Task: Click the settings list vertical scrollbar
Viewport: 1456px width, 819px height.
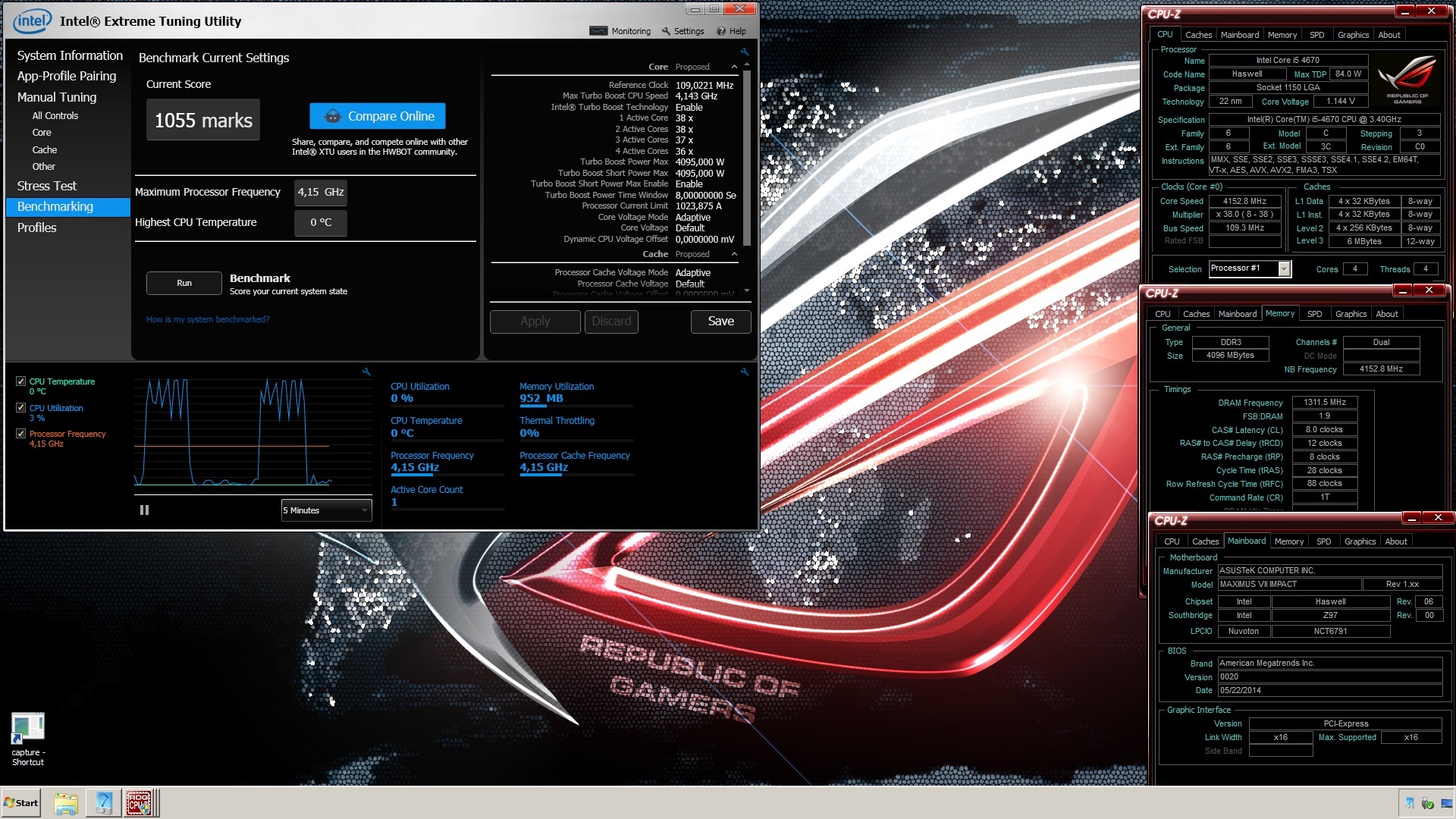Action: [x=747, y=159]
